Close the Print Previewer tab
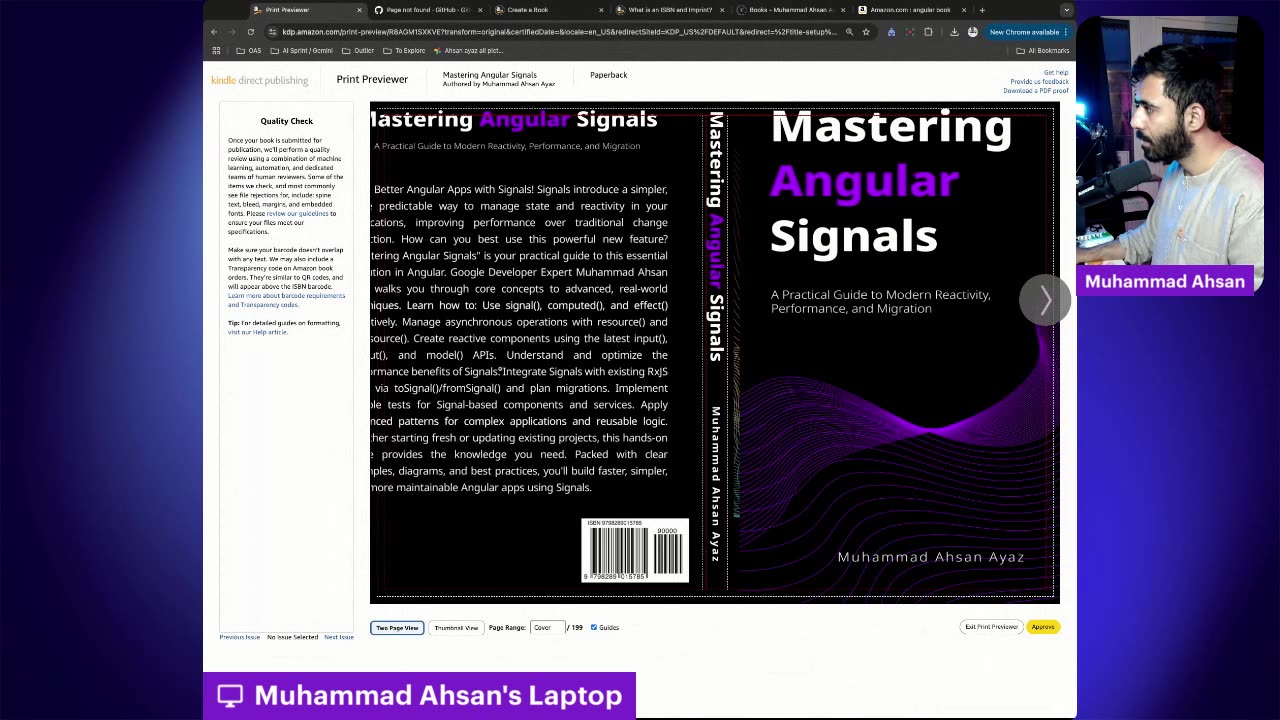The image size is (1280, 720). (x=359, y=10)
